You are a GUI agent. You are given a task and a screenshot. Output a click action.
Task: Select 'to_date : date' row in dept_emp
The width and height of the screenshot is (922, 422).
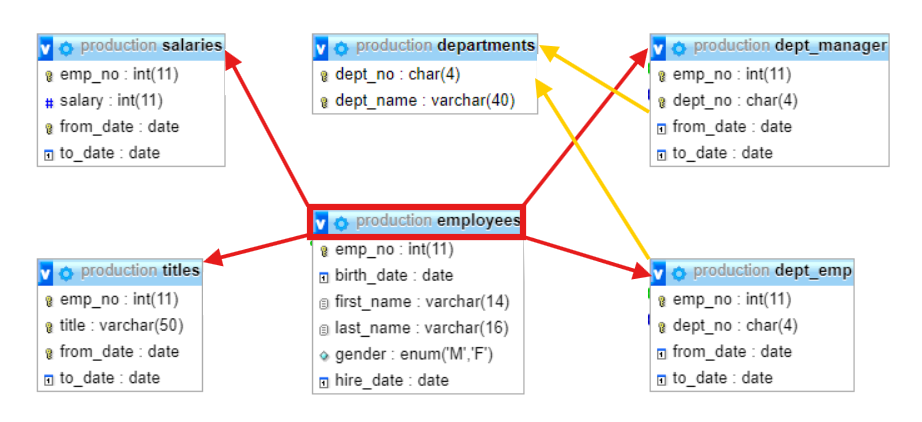pos(752,378)
